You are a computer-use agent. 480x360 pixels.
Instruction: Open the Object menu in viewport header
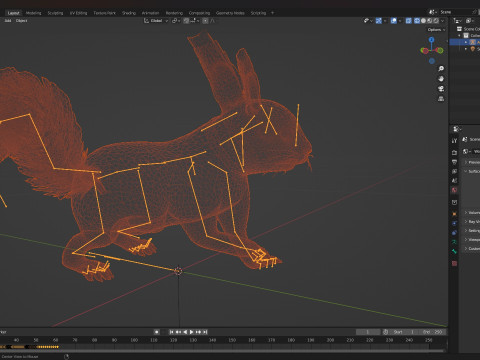pyautogui.click(x=22, y=21)
